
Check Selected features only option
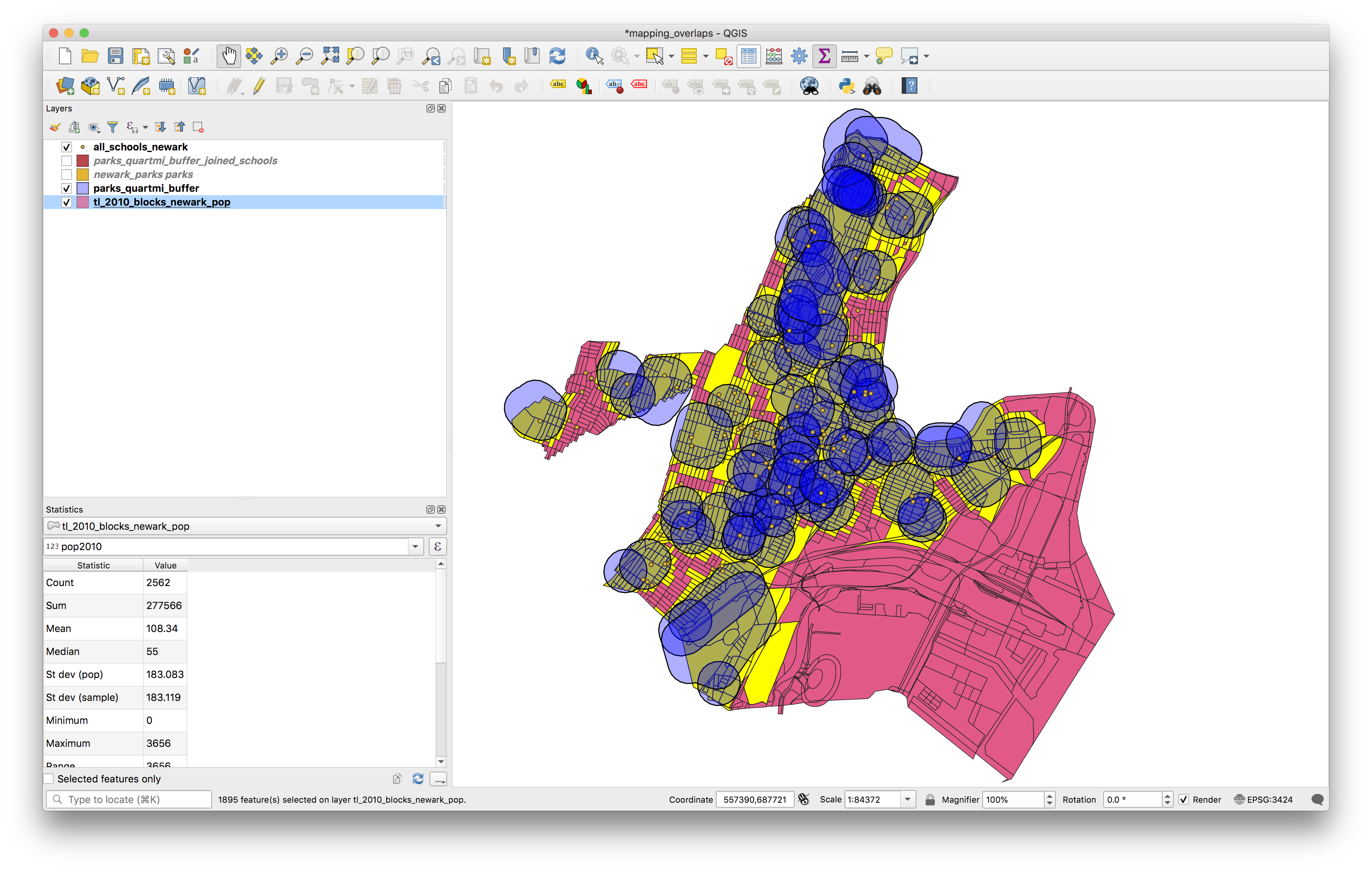click(49, 779)
